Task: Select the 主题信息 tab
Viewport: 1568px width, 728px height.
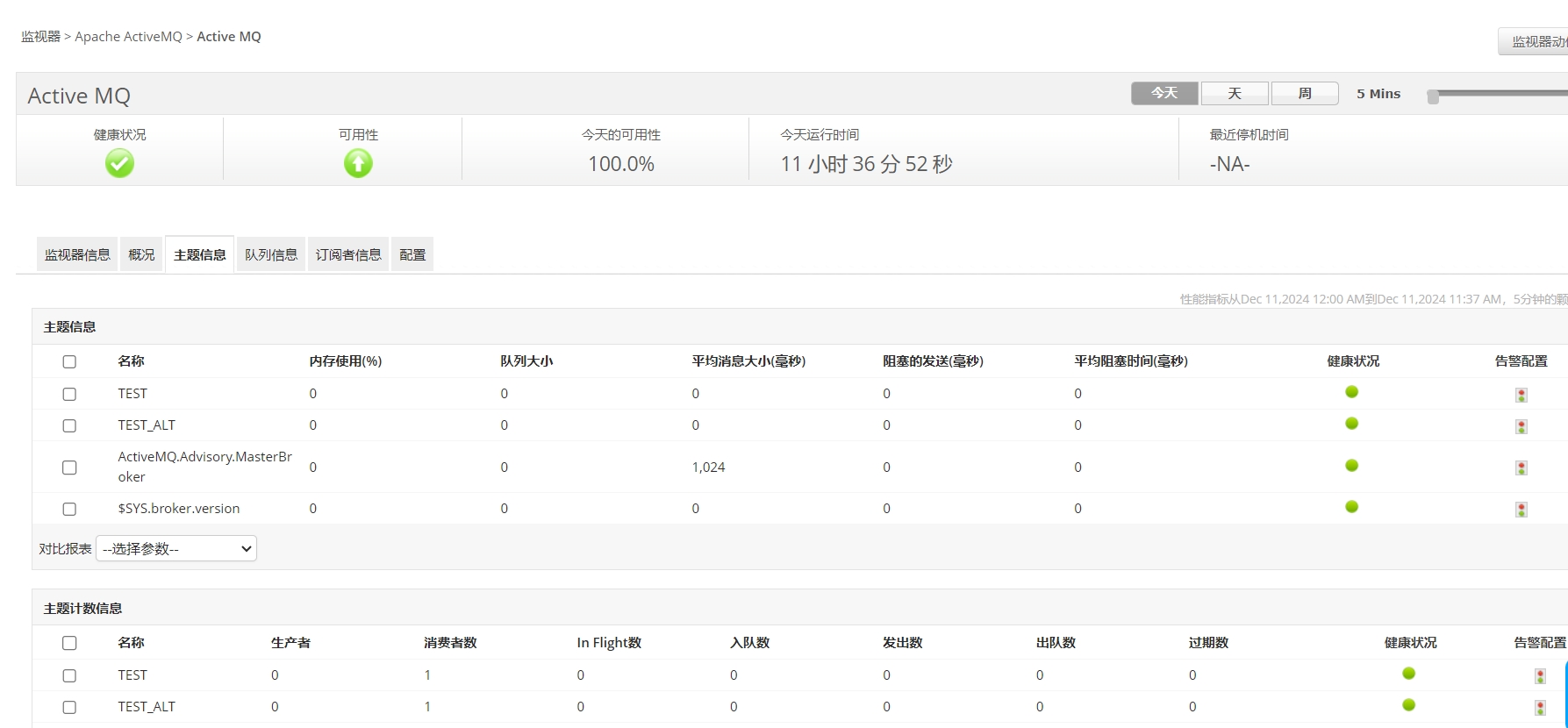Action: (200, 254)
